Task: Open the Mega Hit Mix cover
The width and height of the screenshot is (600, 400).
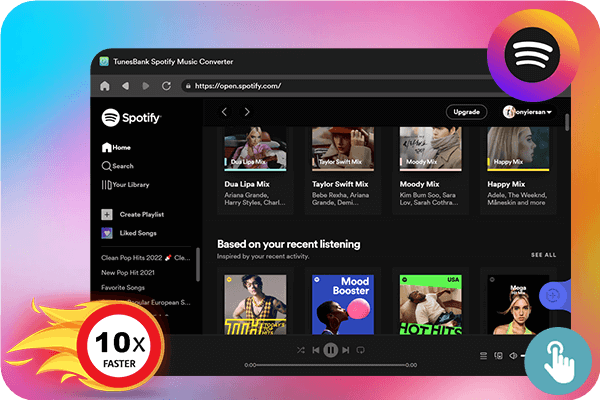Action: coord(518,305)
